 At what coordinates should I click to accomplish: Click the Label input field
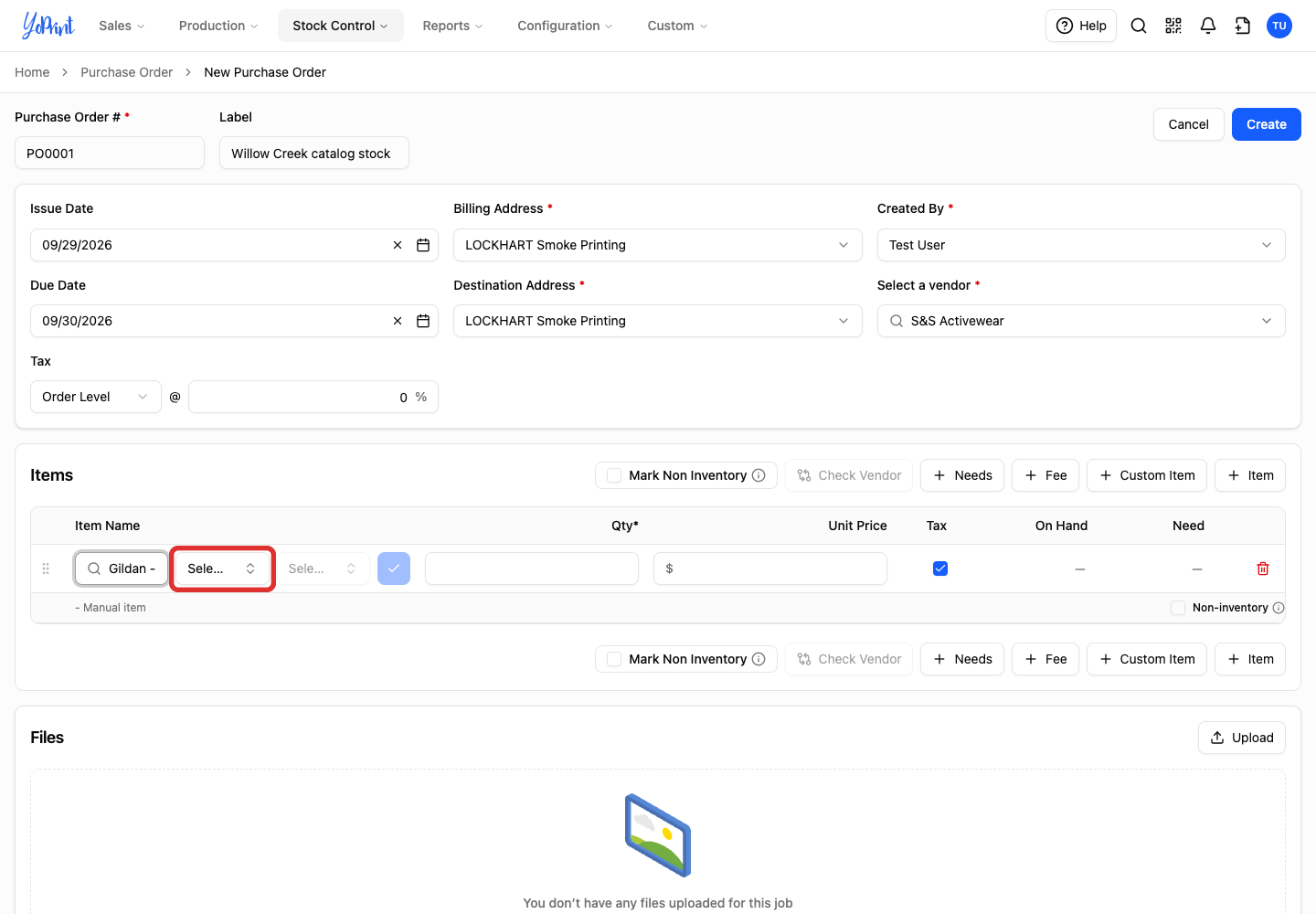tap(314, 153)
